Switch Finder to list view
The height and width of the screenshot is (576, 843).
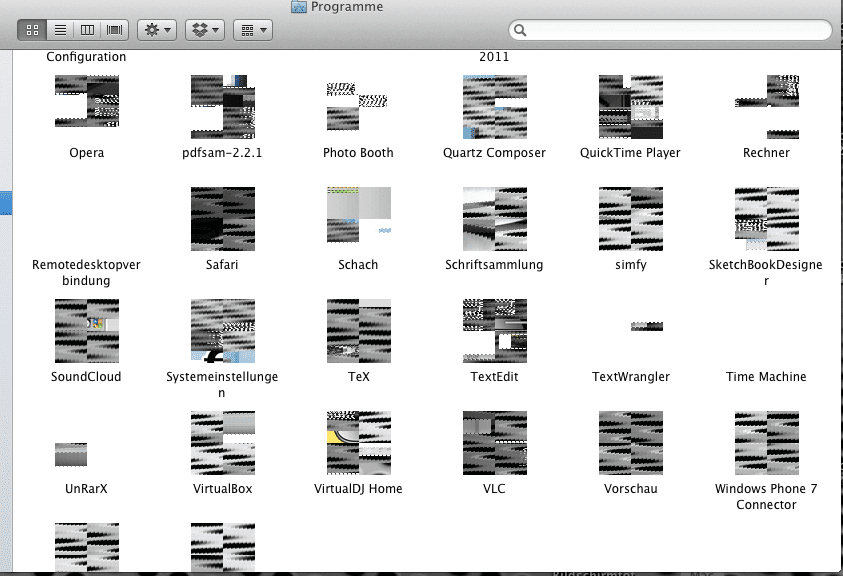click(60, 30)
